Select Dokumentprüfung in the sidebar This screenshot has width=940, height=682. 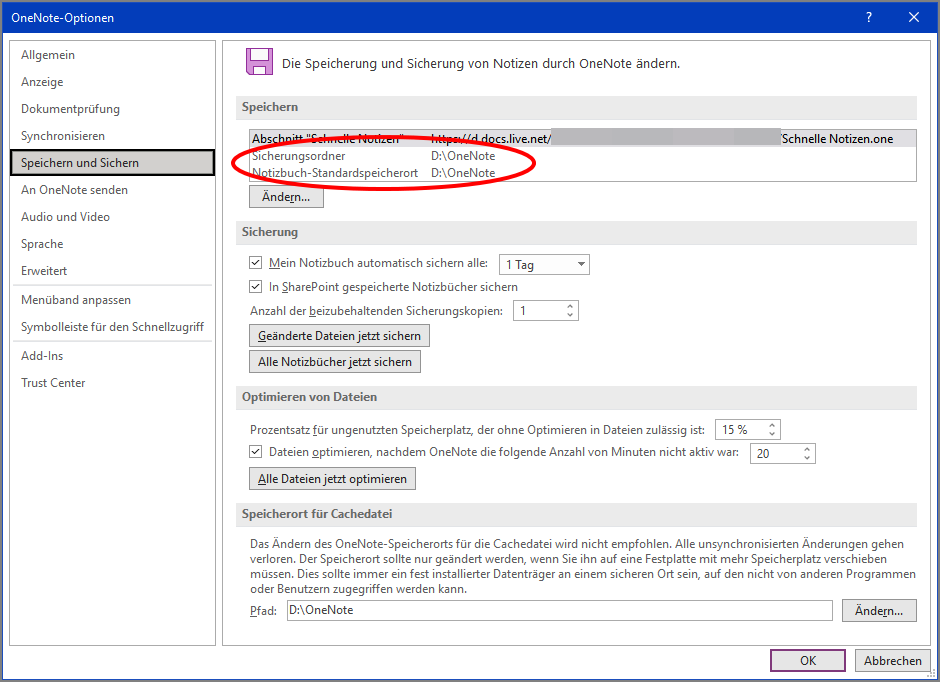click(112, 108)
